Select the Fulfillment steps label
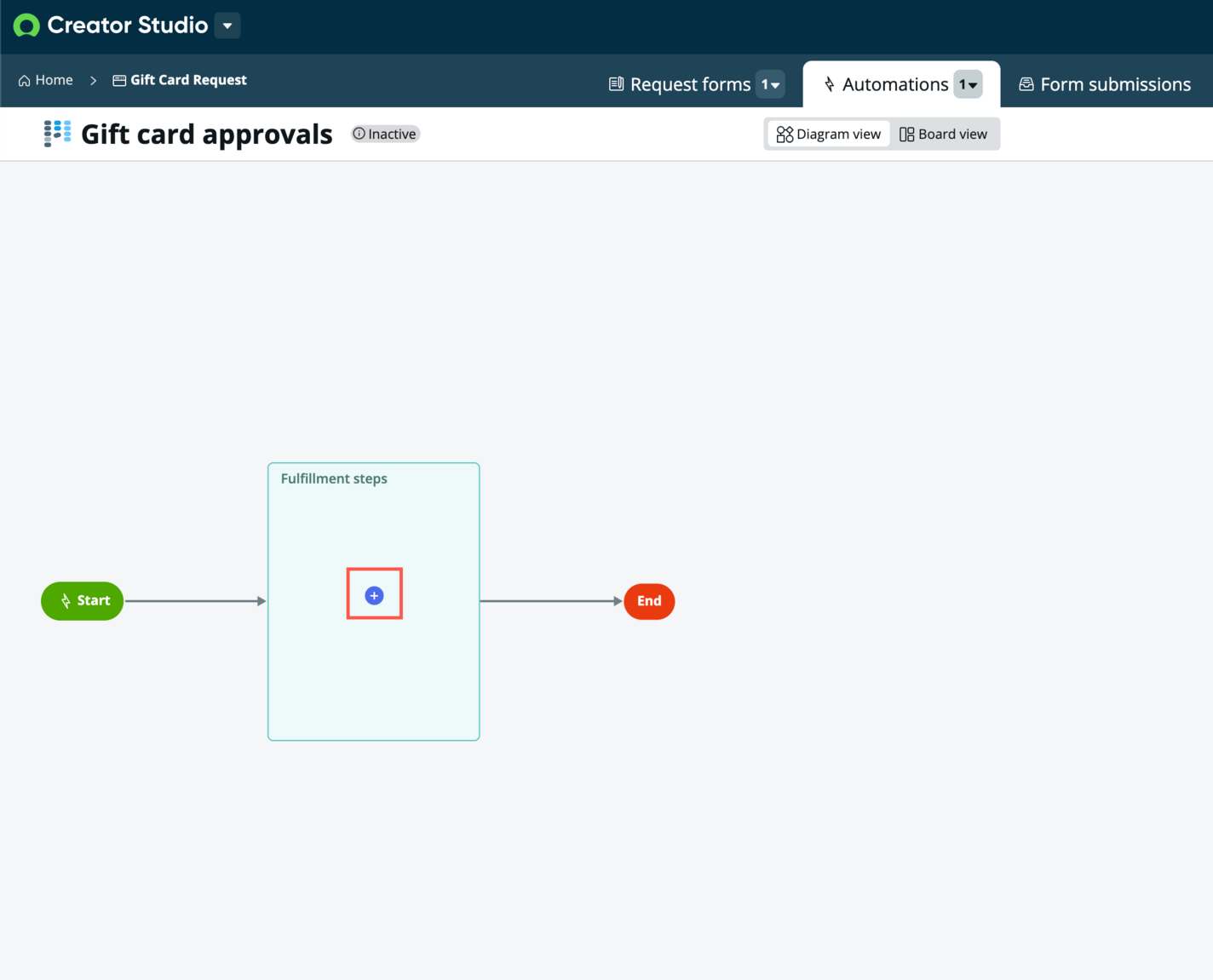 [x=334, y=479]
